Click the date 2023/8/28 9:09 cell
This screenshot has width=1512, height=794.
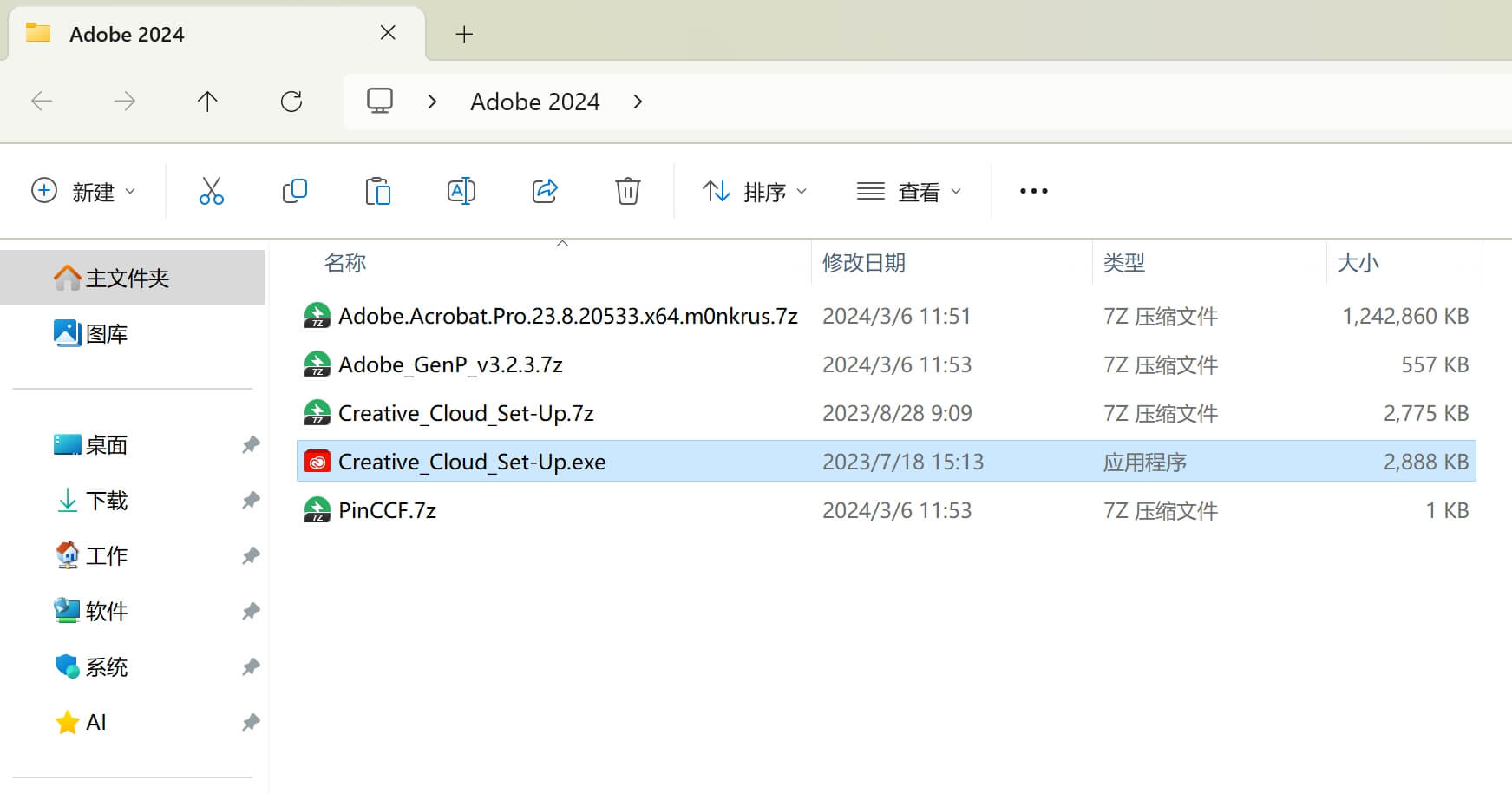pos(897,413)
